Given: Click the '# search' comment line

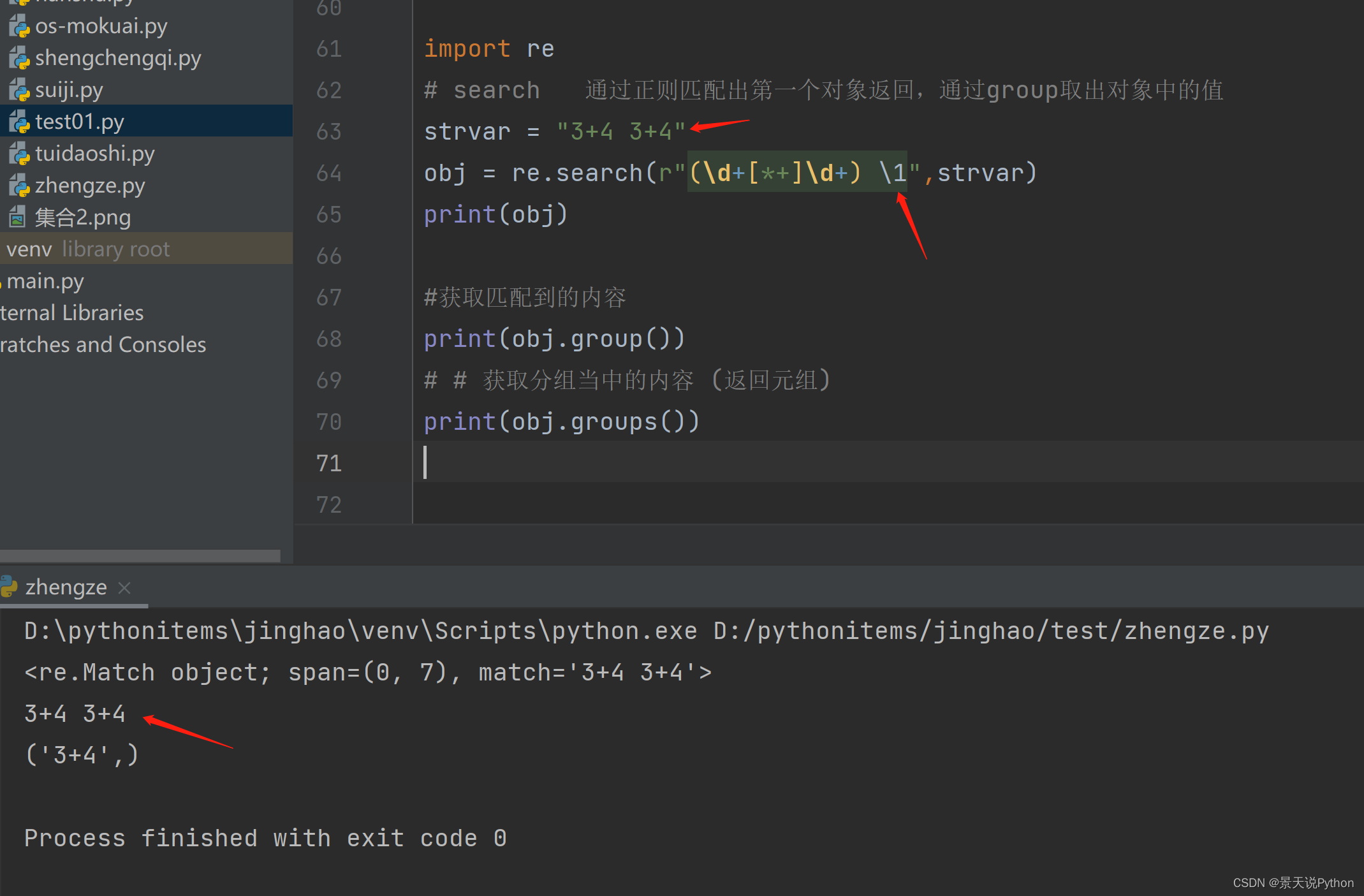Looking at the screenshot, I should pos(824,90).
